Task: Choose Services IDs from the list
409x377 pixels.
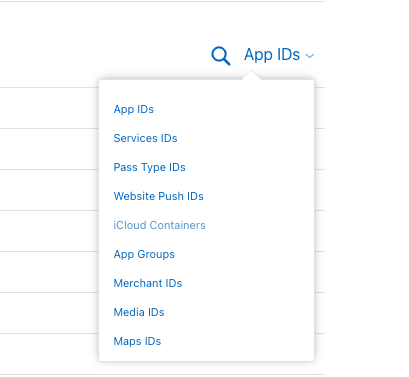Action: click(145, 138)
